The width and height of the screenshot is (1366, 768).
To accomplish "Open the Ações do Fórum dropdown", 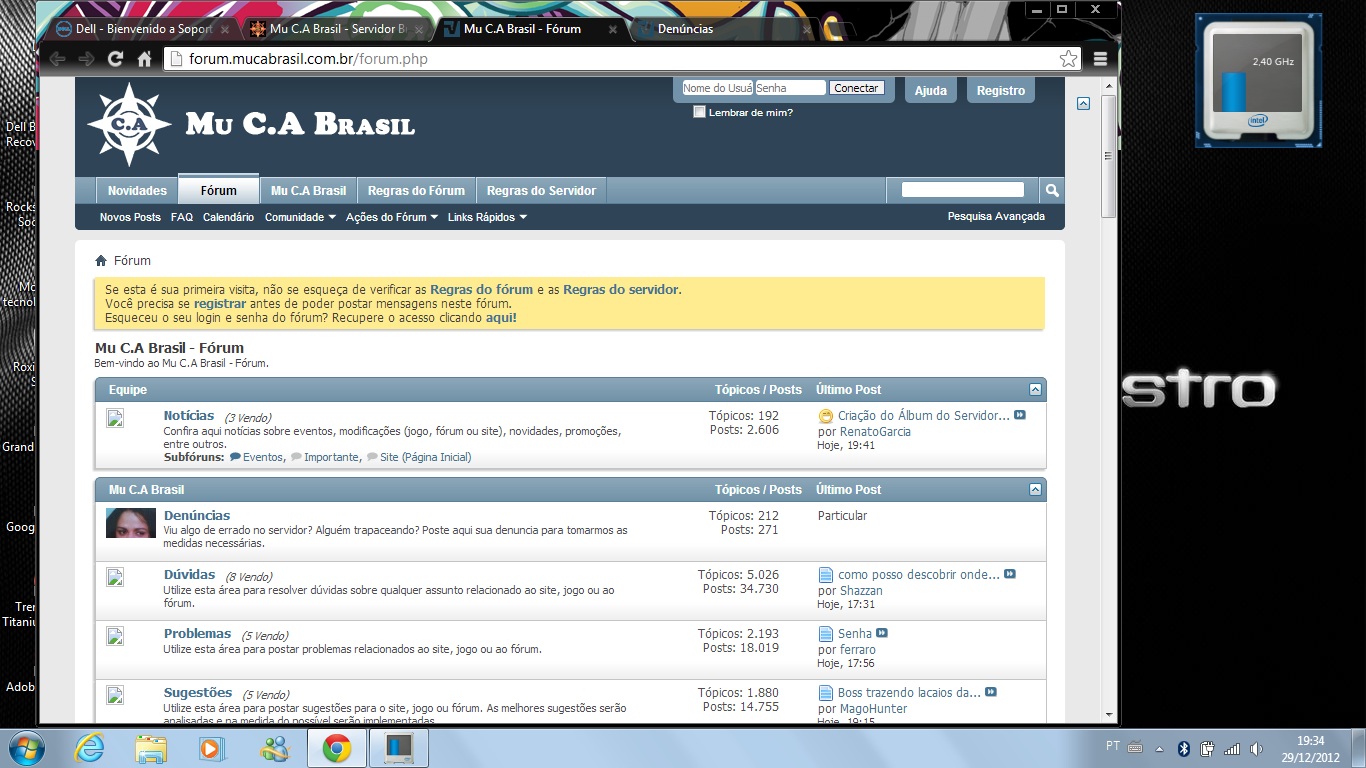I will click(392, 217).
